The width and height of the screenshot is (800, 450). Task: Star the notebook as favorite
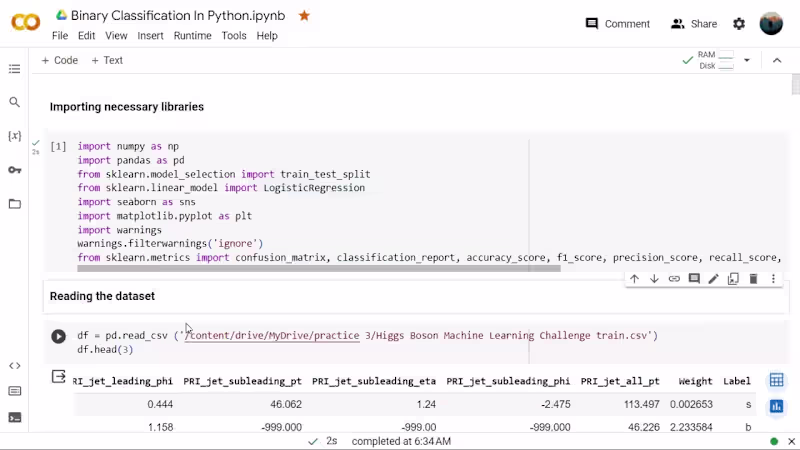coord(304,16)
